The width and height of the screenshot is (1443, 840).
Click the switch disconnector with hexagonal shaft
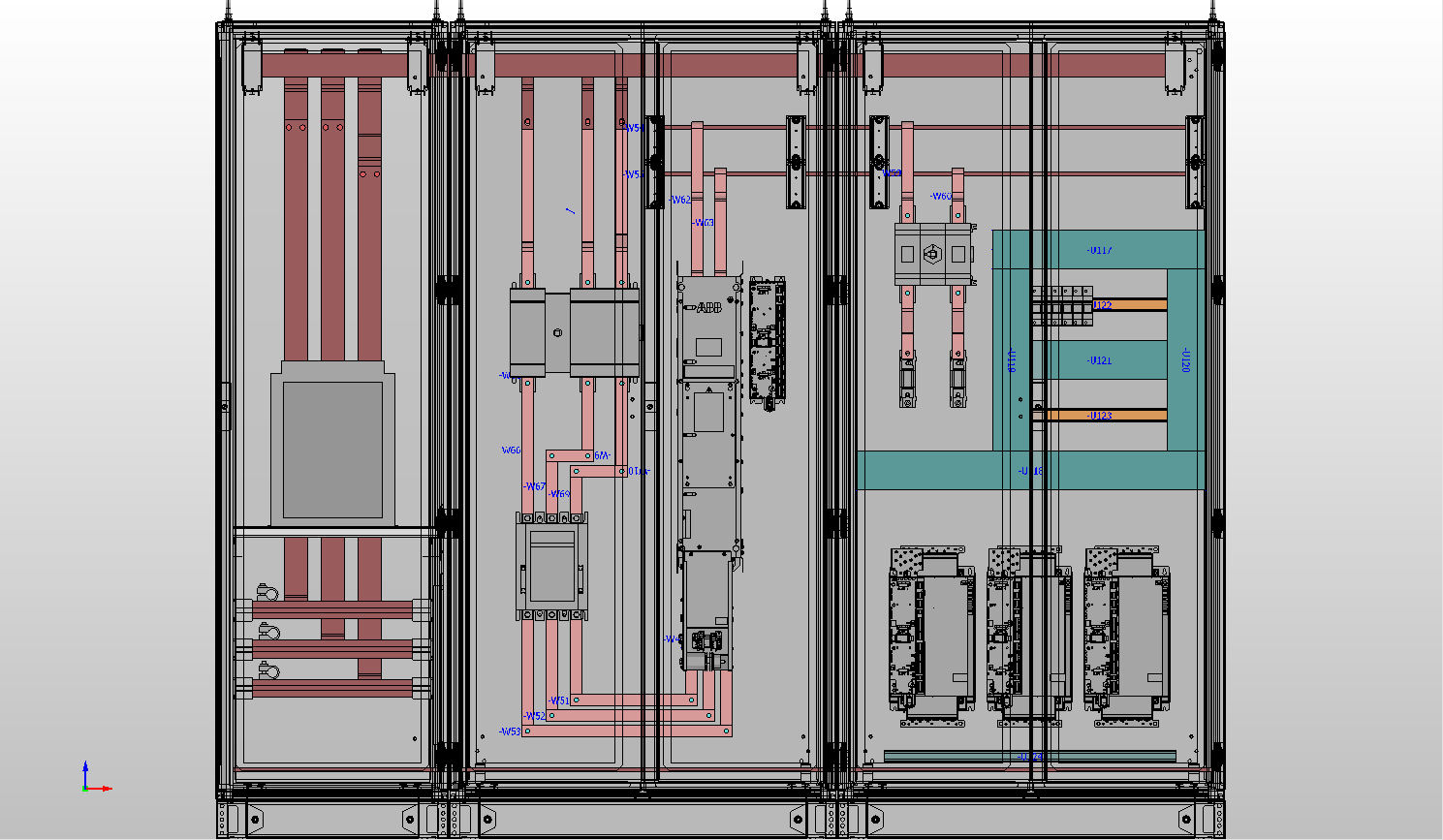tap(932, 255)
